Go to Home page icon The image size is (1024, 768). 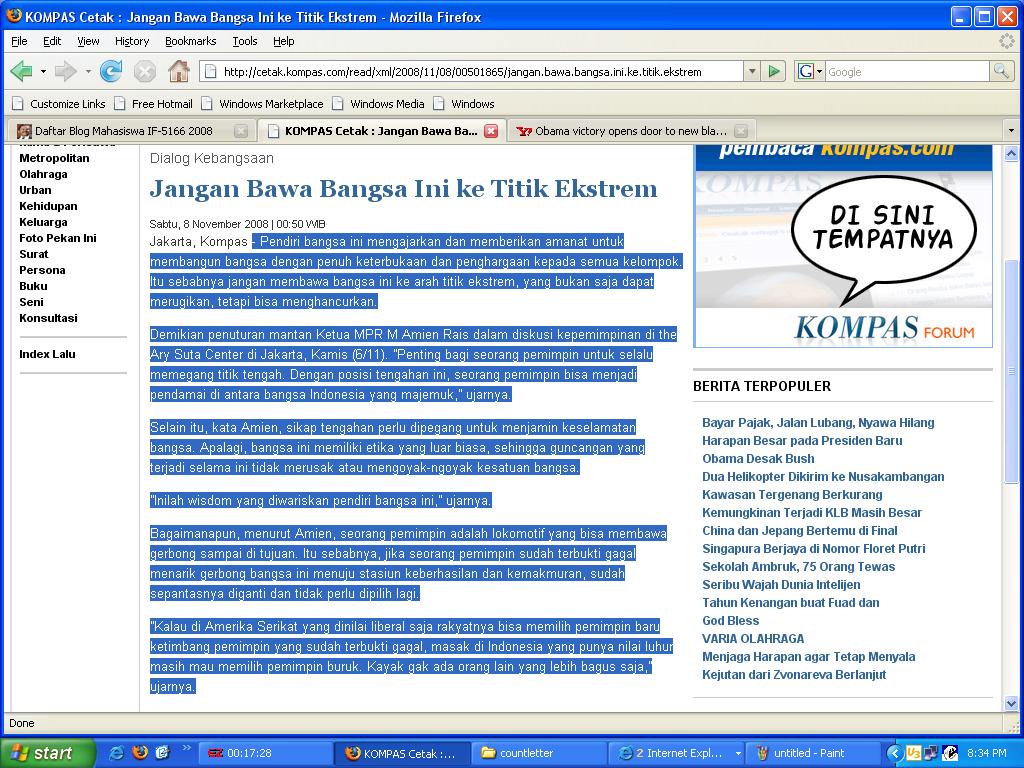tap(178, 71)
